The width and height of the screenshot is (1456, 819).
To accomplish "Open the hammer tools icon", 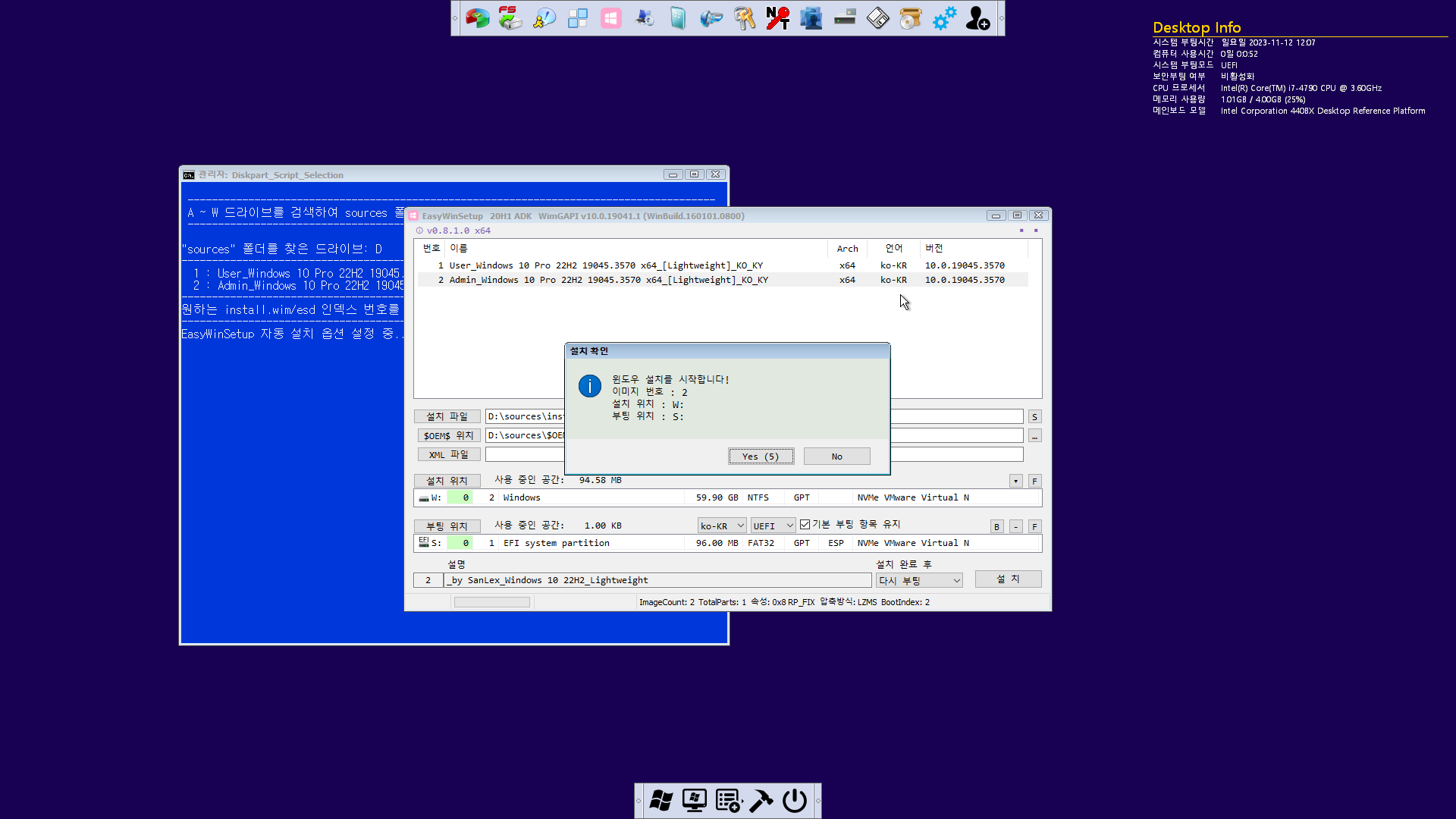I will 761,801.
